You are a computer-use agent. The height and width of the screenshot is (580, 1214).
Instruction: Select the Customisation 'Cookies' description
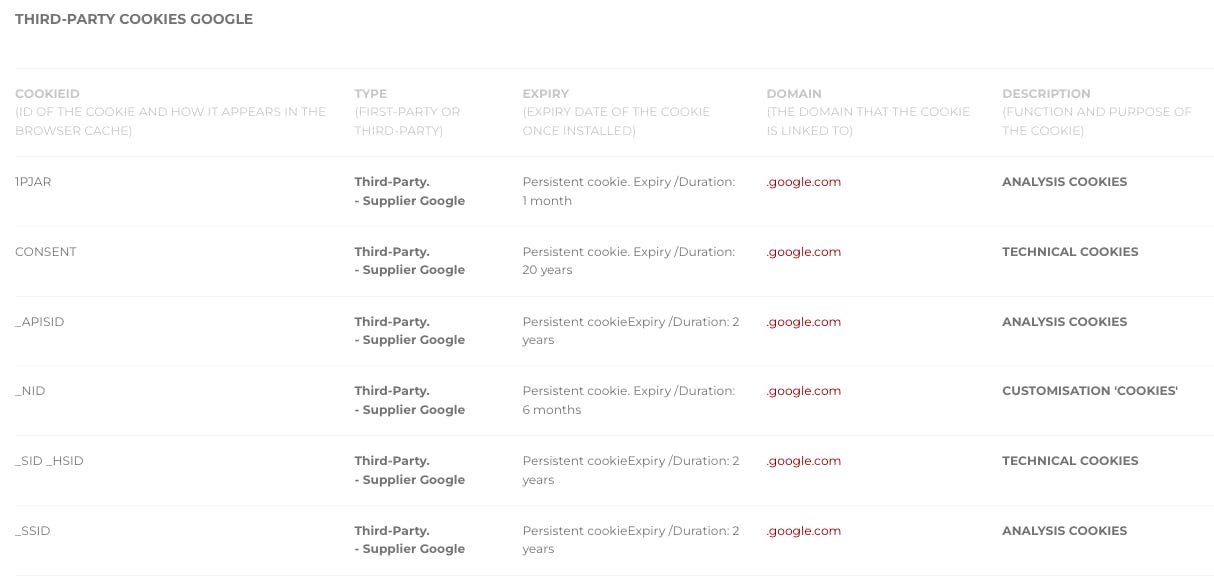1090,391
